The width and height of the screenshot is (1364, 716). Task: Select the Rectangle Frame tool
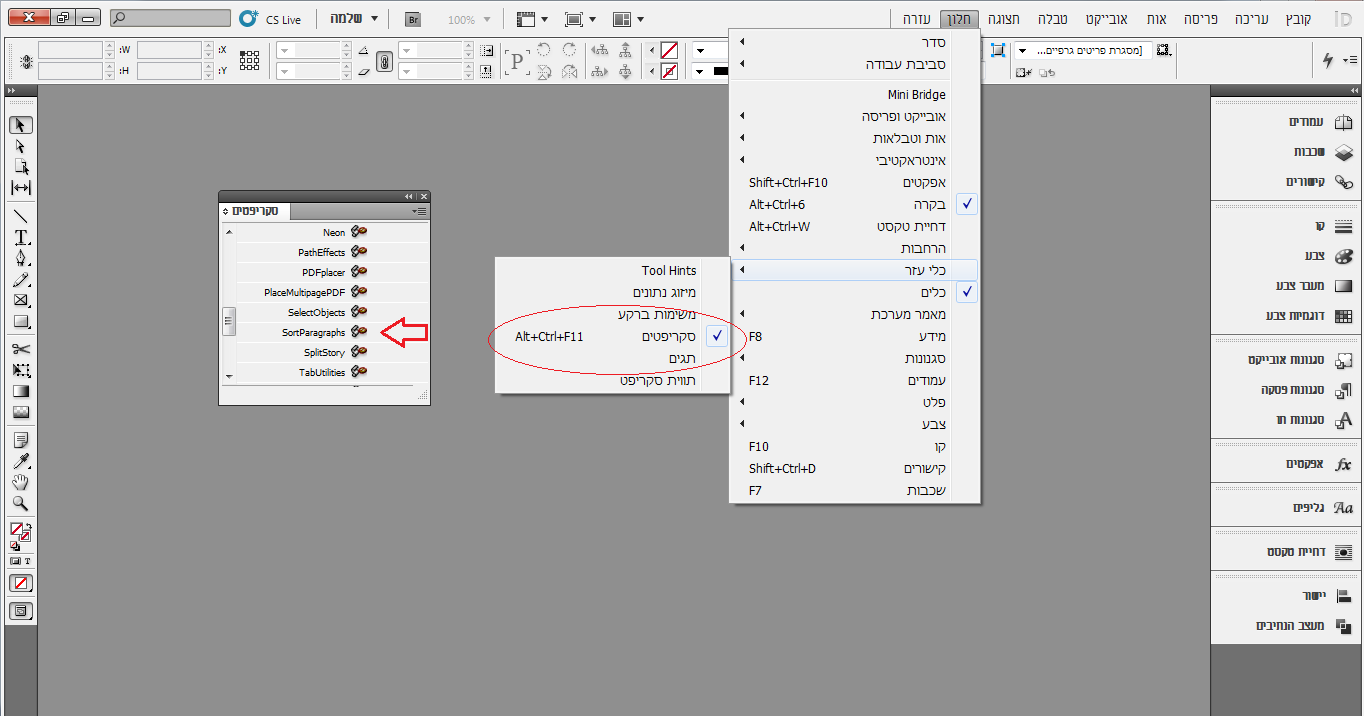(21, 300)
